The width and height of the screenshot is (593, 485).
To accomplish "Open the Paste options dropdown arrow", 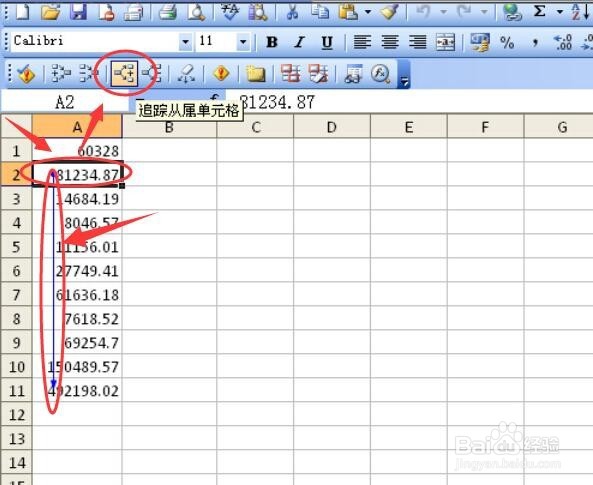I will click(368, 12).
